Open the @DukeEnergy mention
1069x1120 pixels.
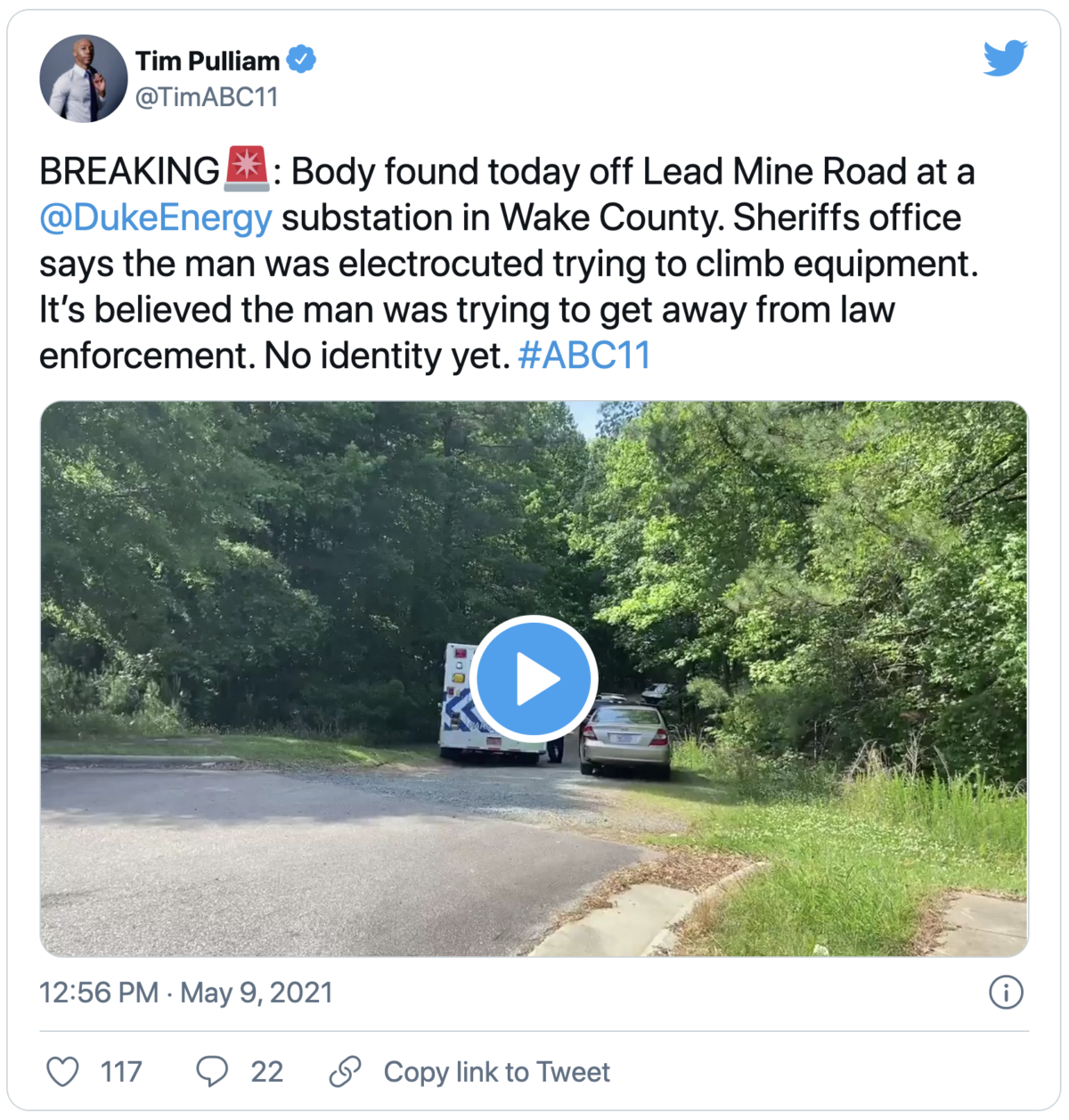coord(156,217)
